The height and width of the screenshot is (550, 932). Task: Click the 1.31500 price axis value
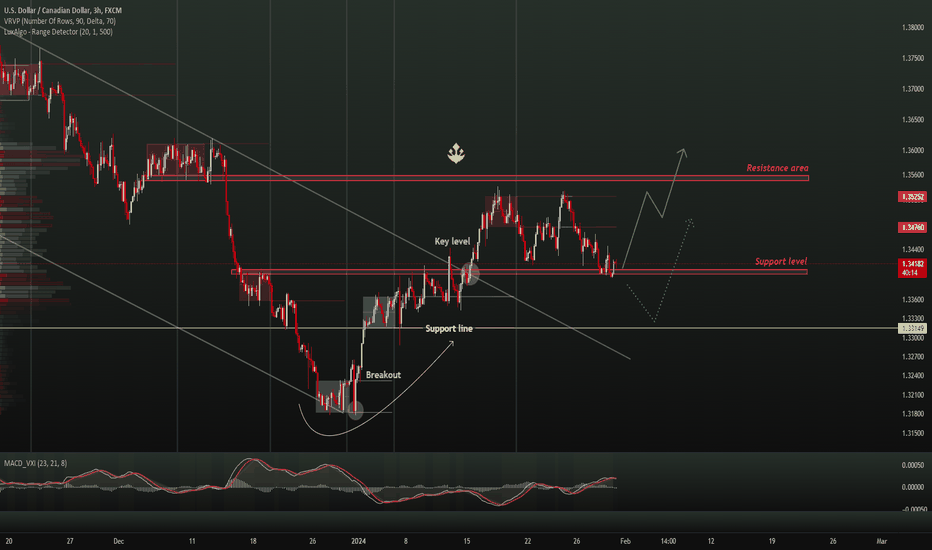(913, 433)
